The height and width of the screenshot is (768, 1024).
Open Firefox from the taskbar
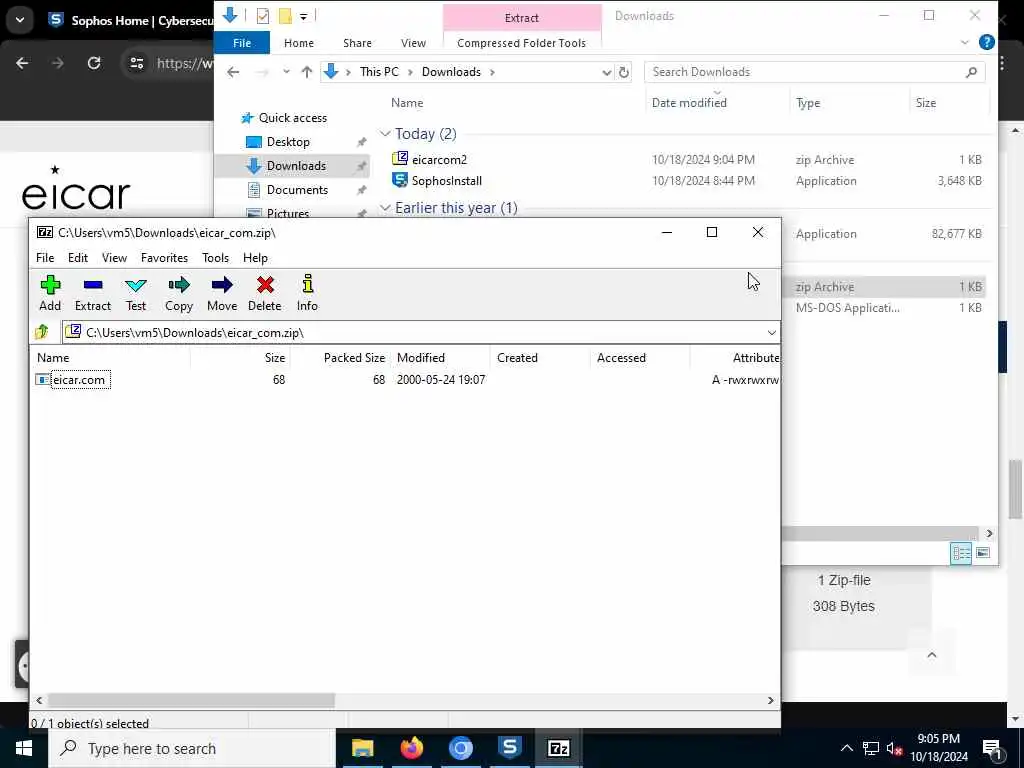(x=411, y=748)
